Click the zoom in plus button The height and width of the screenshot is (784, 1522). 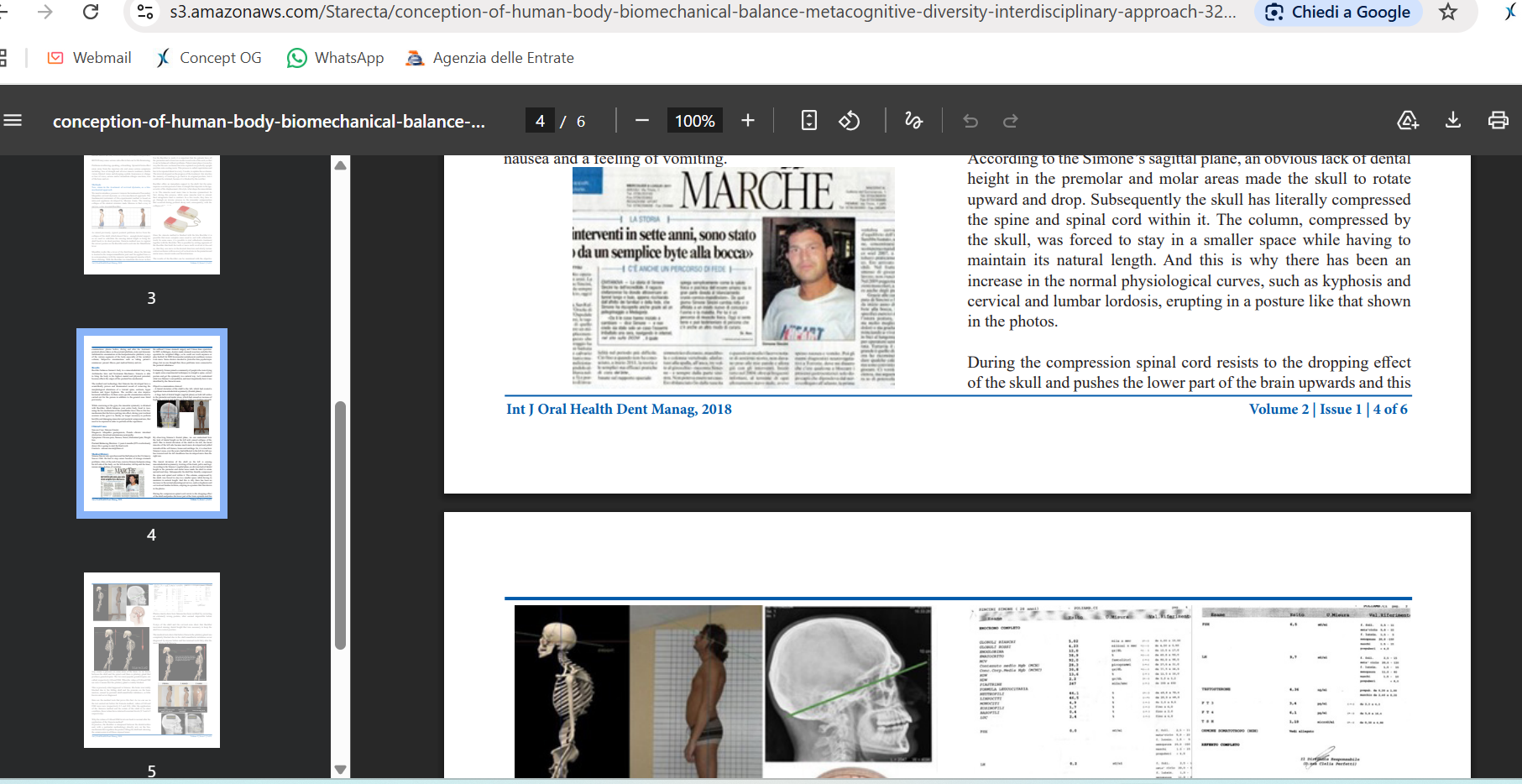(x=748, y=121)
